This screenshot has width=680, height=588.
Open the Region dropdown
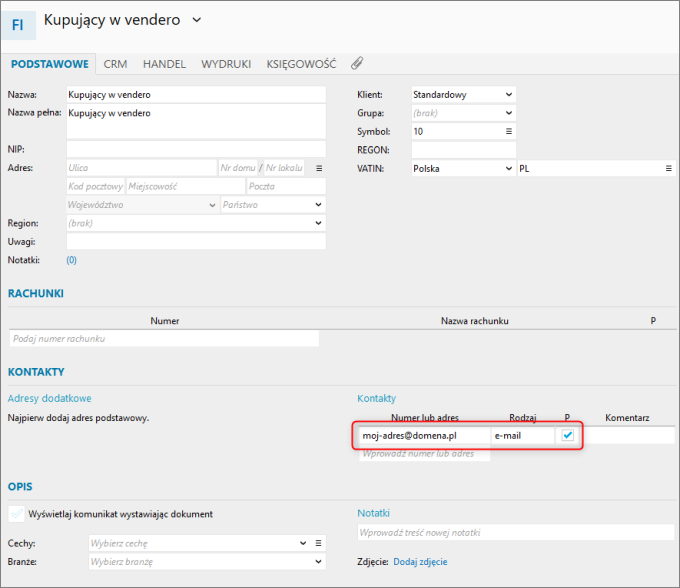coord(319,223)
